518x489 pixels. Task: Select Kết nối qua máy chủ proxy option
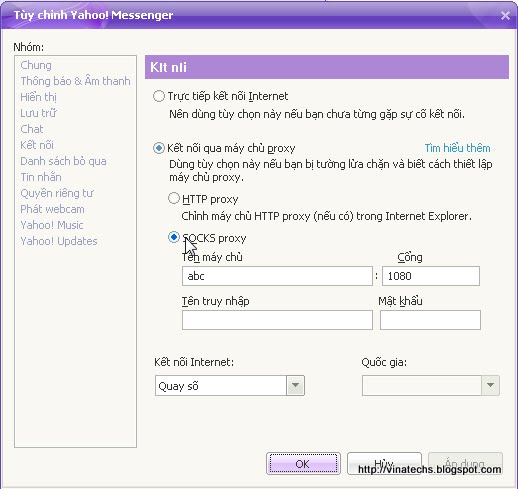[159, 148]
